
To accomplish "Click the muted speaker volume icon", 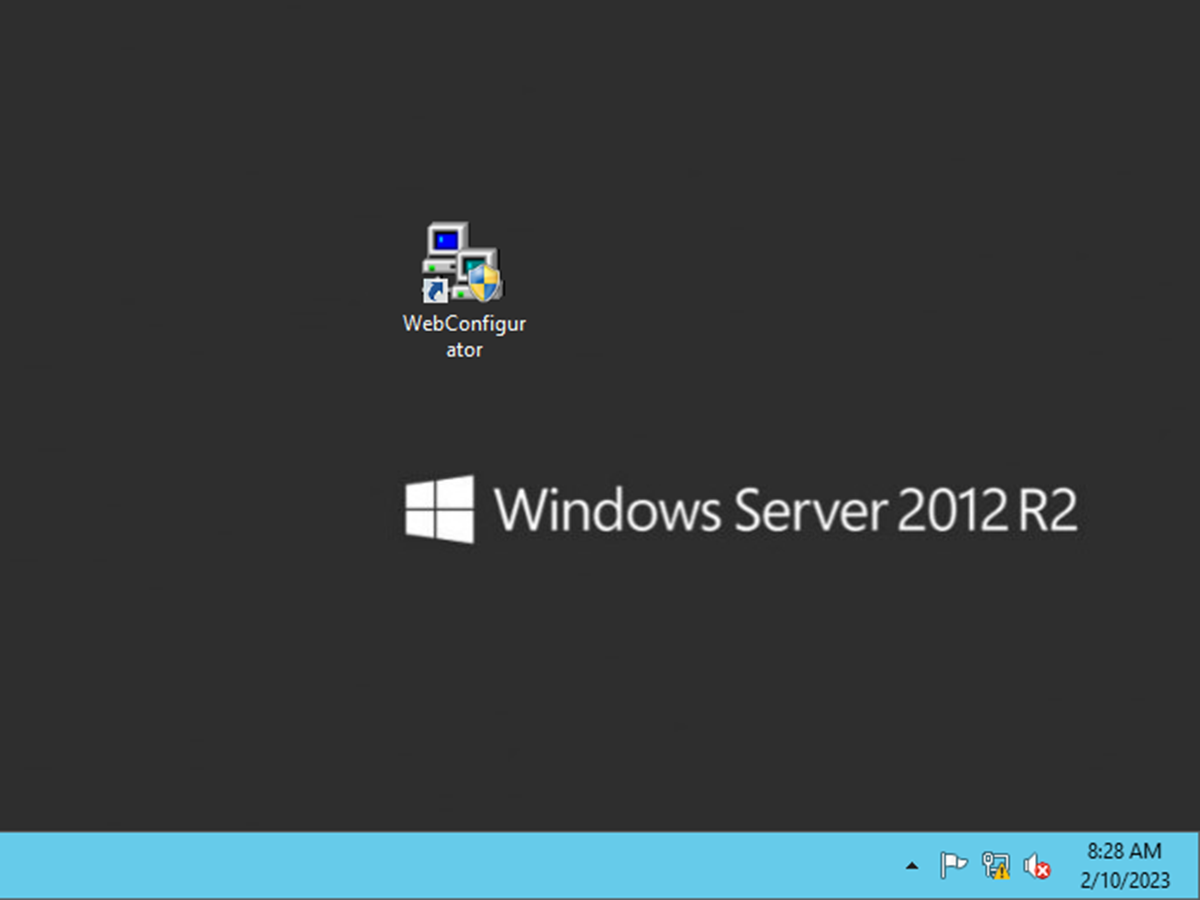I will 1037,866.
